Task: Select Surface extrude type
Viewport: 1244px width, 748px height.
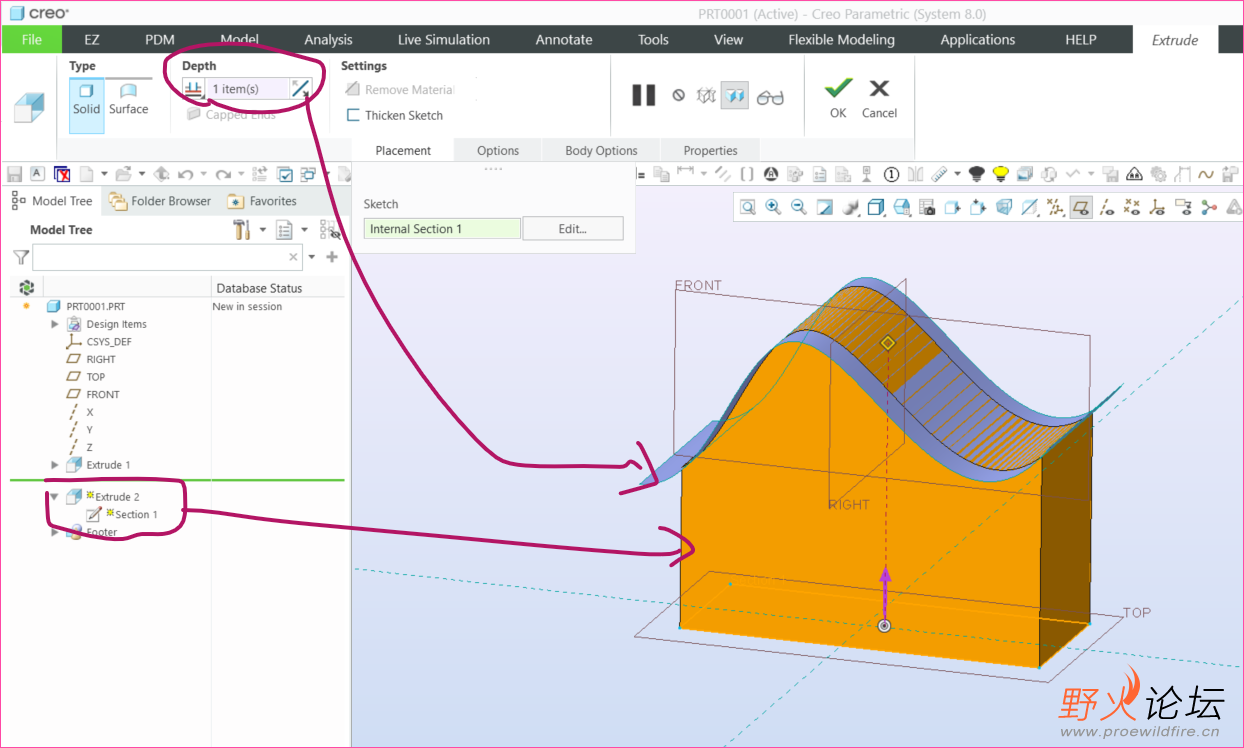Action: tap(128, 98)
